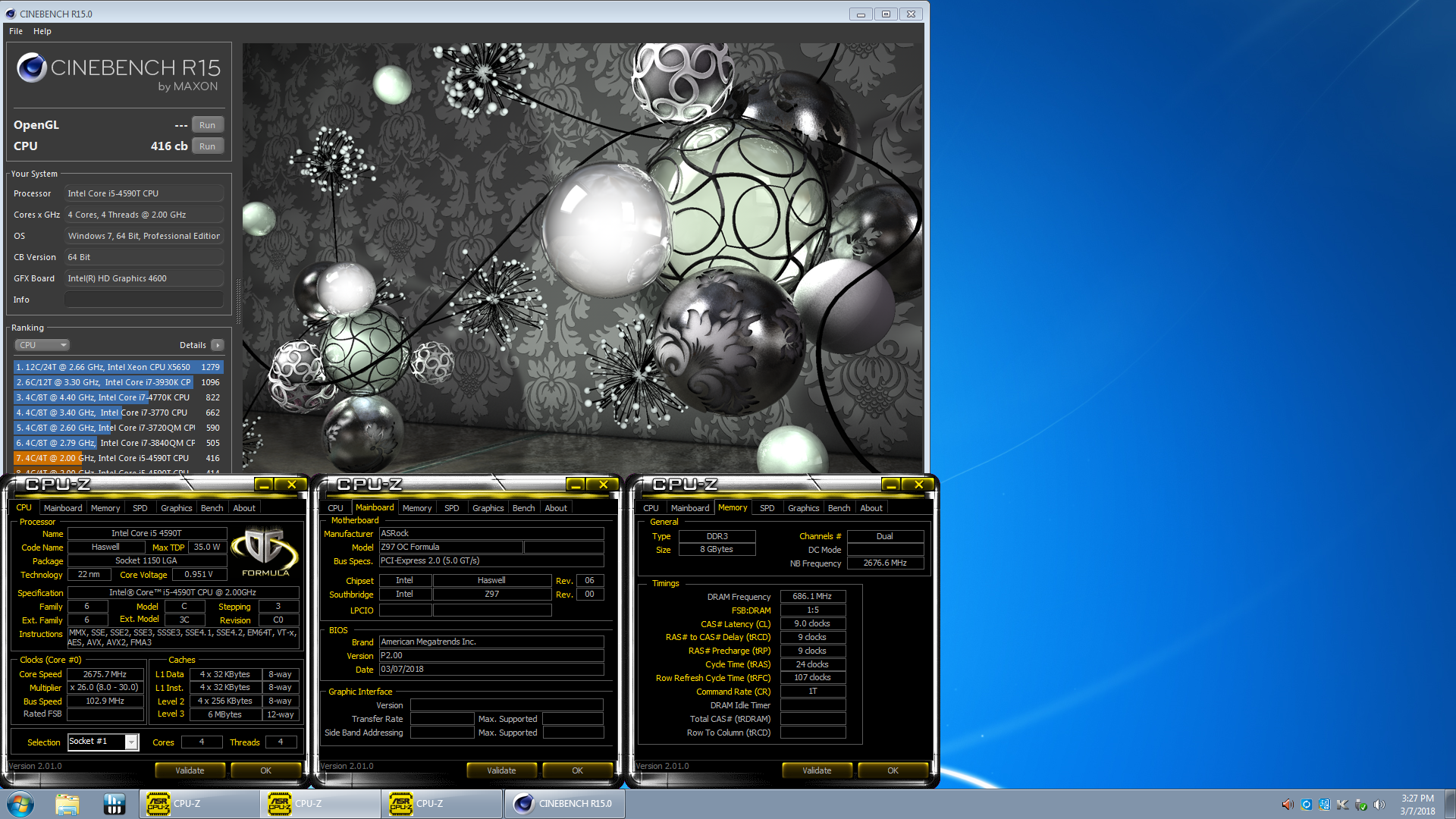
Task: Open About tab in right CPU-Z window
Action: coord(871,508)
